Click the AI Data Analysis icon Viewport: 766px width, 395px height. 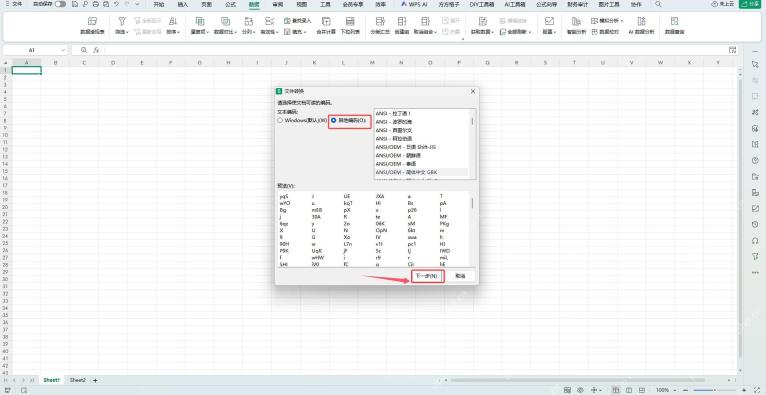(641, 21)
